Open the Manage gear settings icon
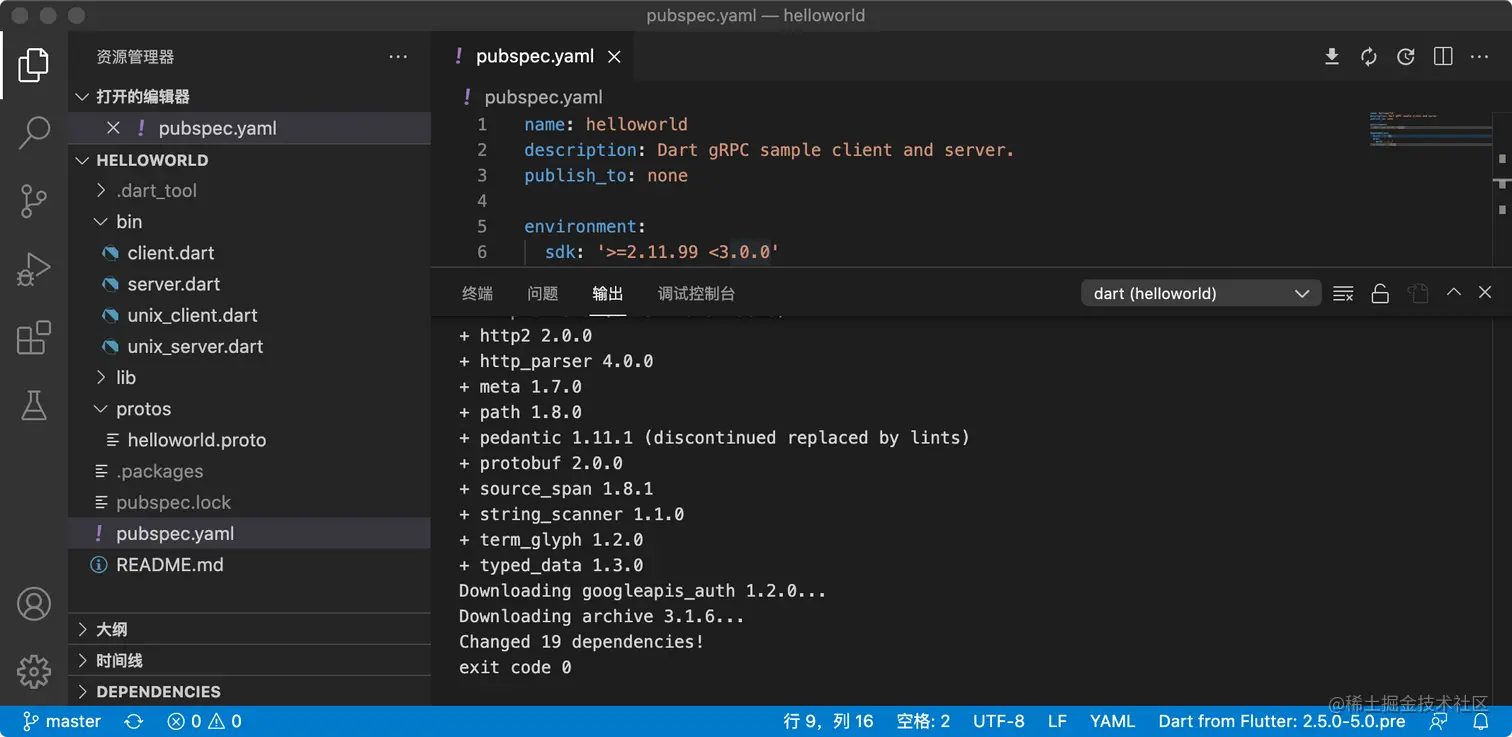The image size is (1512, 737). [33, 671]
